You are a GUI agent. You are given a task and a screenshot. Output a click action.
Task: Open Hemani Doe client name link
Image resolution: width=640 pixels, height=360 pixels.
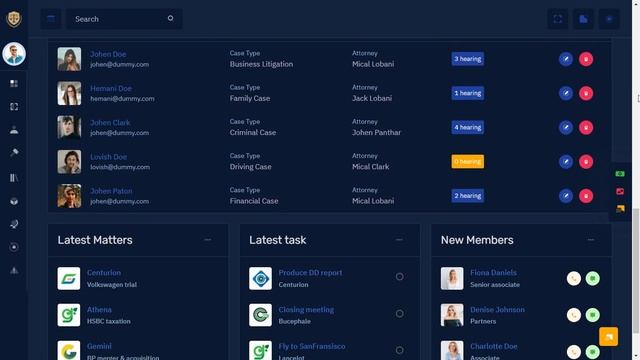pos(111,88)
